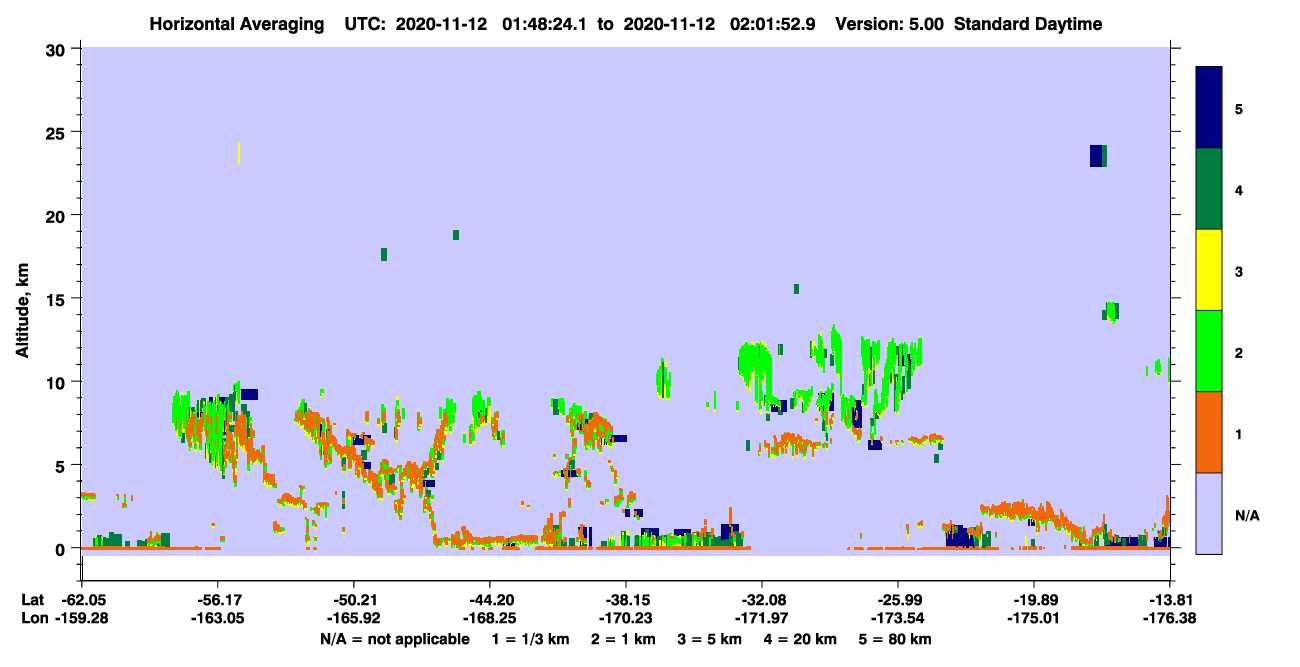This screenshot has width=1300, height=667.
Task: Click the longitude value -163.05
Action: (x=218, y=618)
